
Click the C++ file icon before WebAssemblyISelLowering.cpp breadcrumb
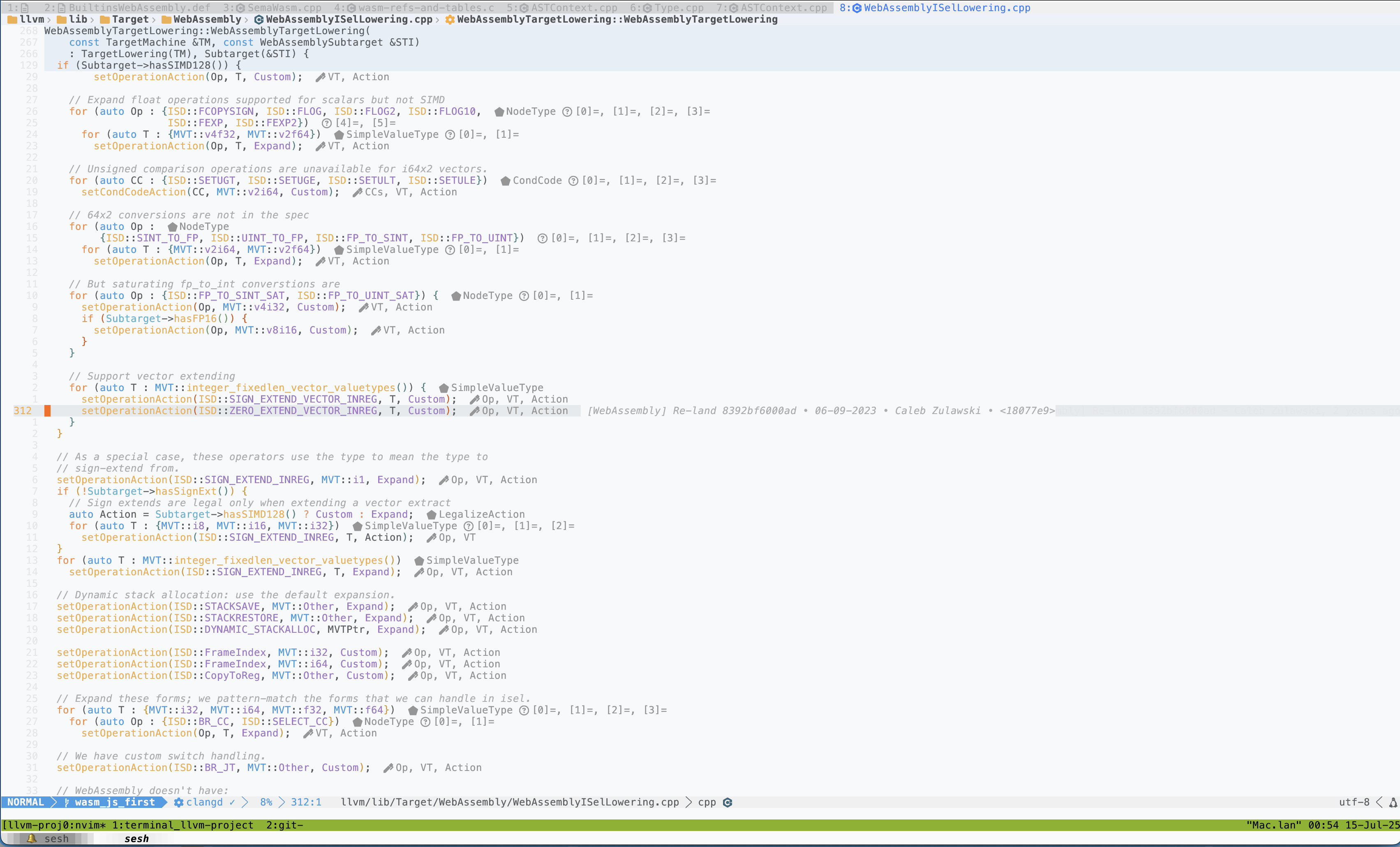coord(259,19)
